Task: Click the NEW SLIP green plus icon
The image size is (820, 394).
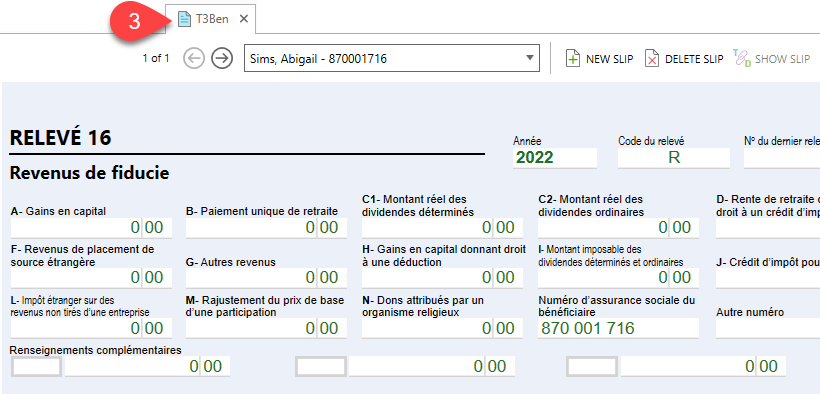Action: (x=573, y=59)
